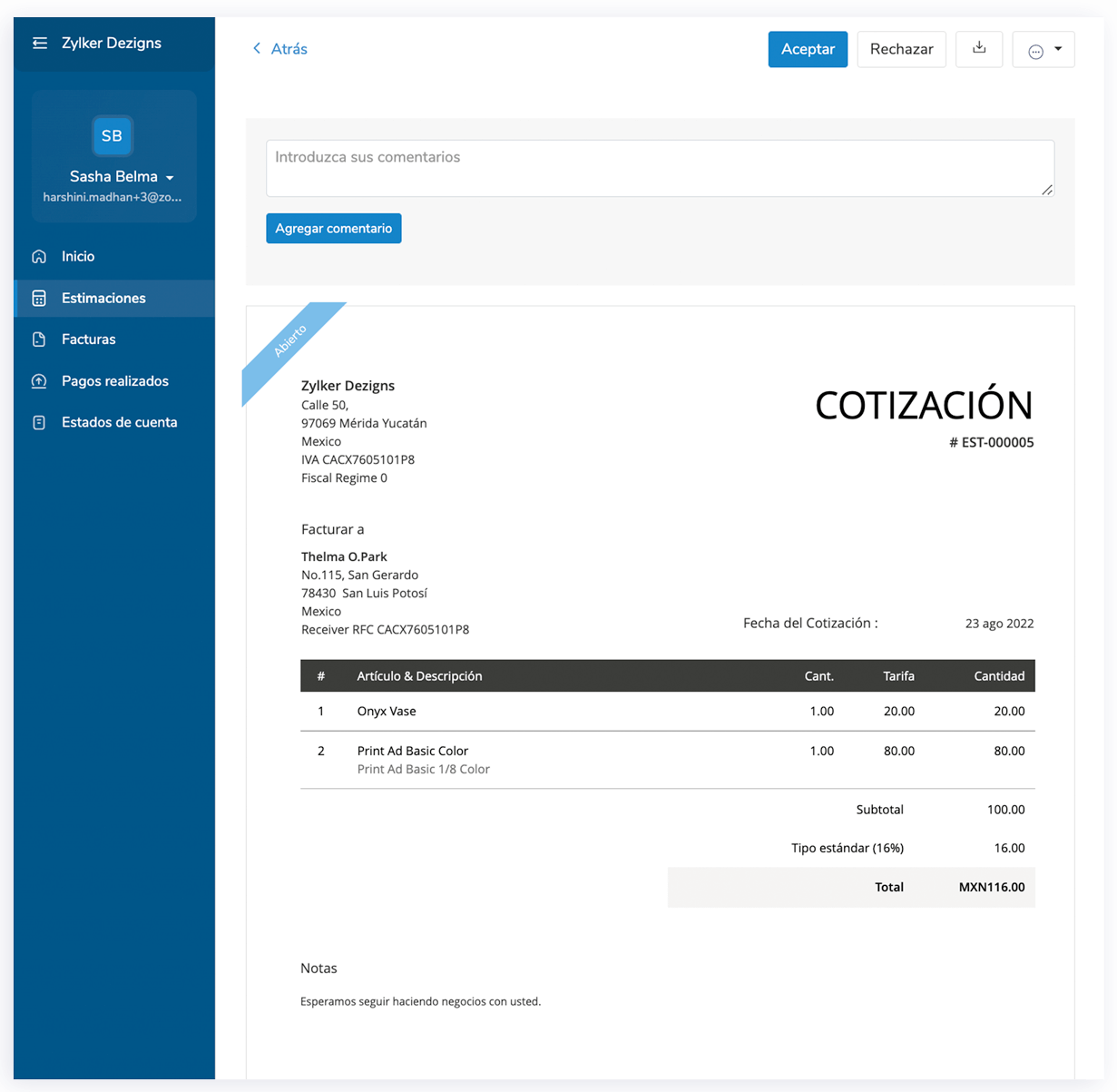Click the hamburger menu beside Zylker Dezigns

coord(39,43)
